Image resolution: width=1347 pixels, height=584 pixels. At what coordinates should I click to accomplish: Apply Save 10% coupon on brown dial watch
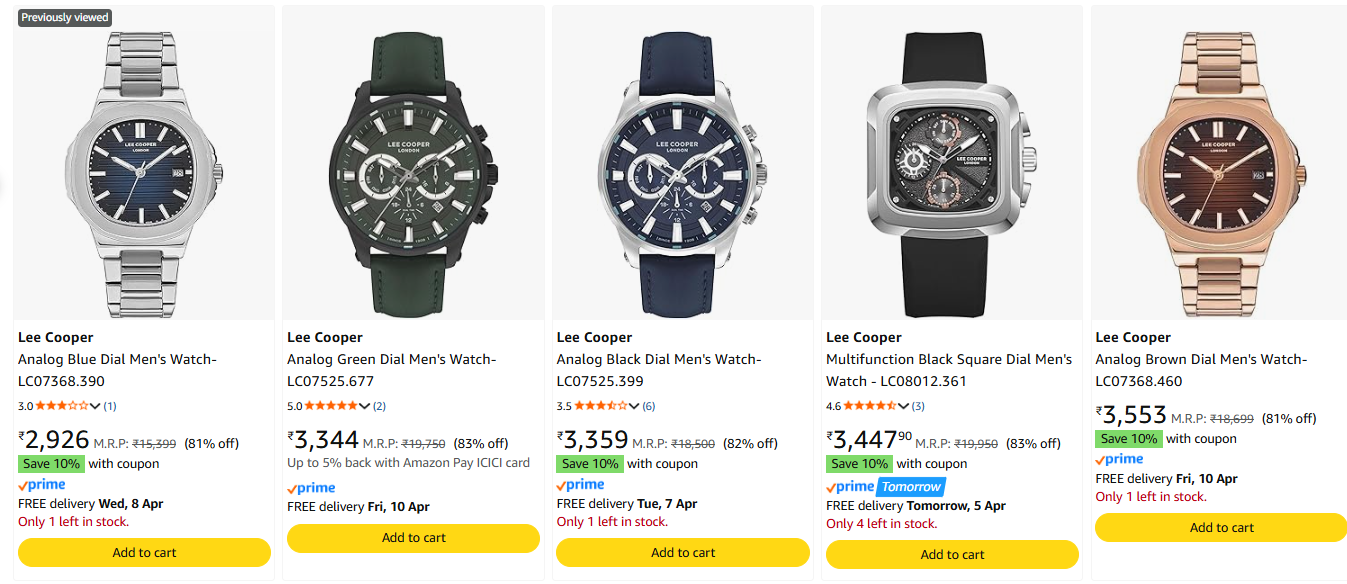pyautogui.click(x=1128, y=438)
